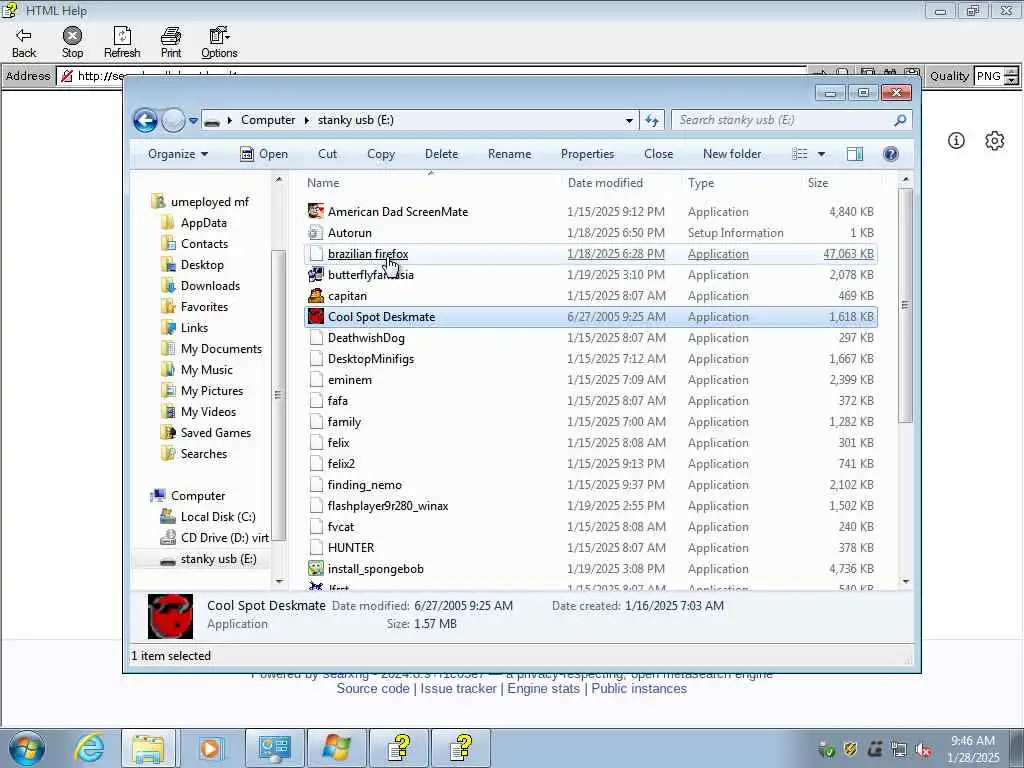Expand the address bar history dropdown
Image resolution: width=1024 pixels, height=768 pixels.
(x=629, y=120)
